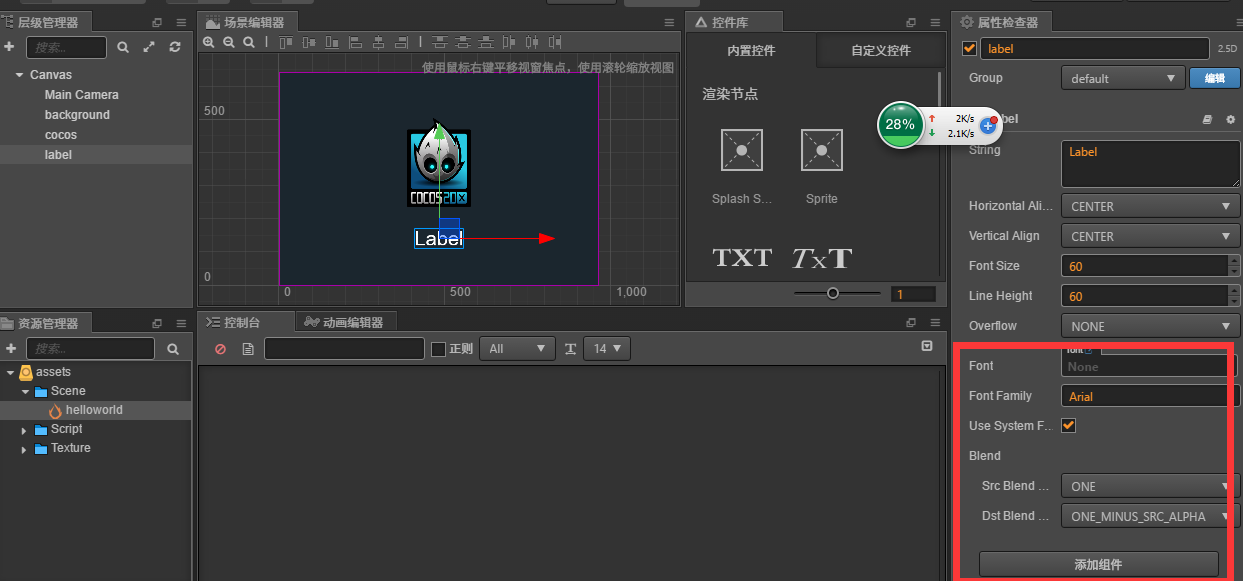This screenshot has height=581, width=1243.
Task: Open the Label component gear settings
Action: click(x=1230, y=119)
